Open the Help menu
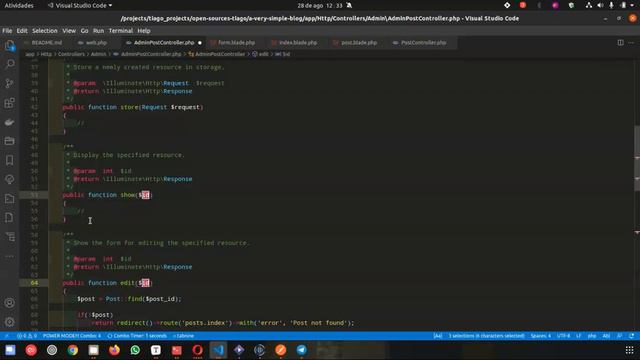The height and width of the screenshot is (360, 640). (x=144, y=31)
